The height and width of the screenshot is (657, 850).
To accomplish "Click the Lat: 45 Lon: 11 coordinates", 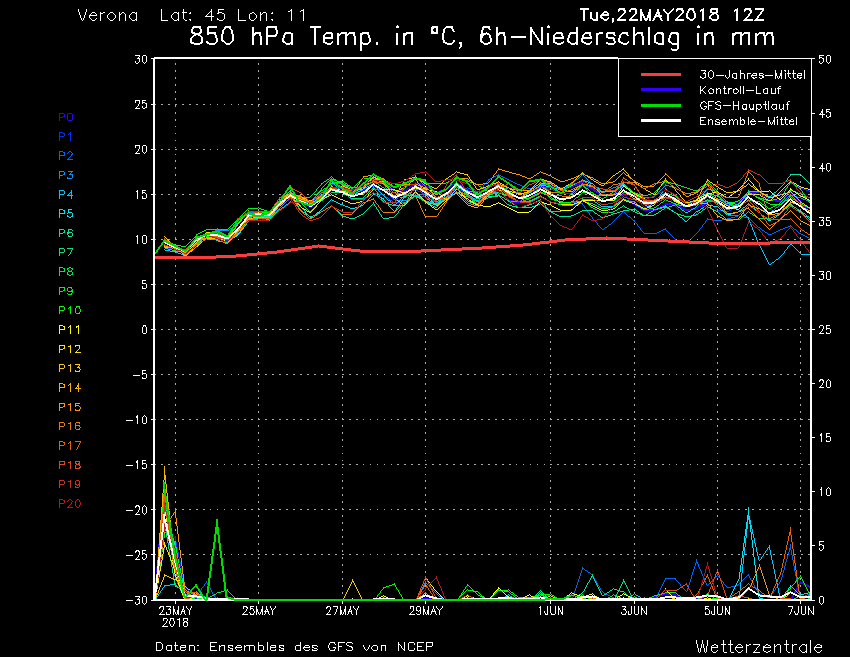I will (233, 15).
